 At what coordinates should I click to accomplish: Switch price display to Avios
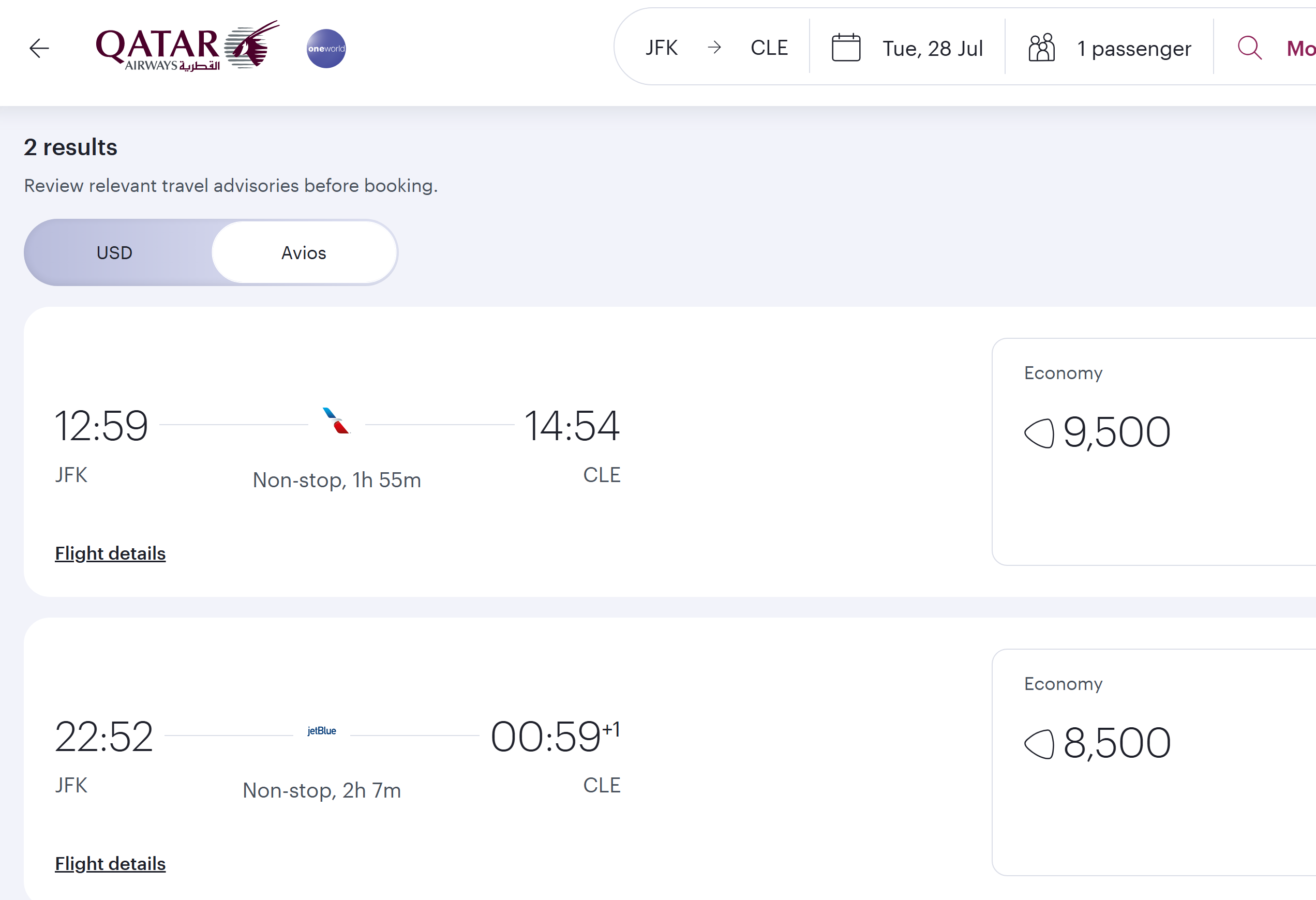pyautogui.click(x=304, y=252)
